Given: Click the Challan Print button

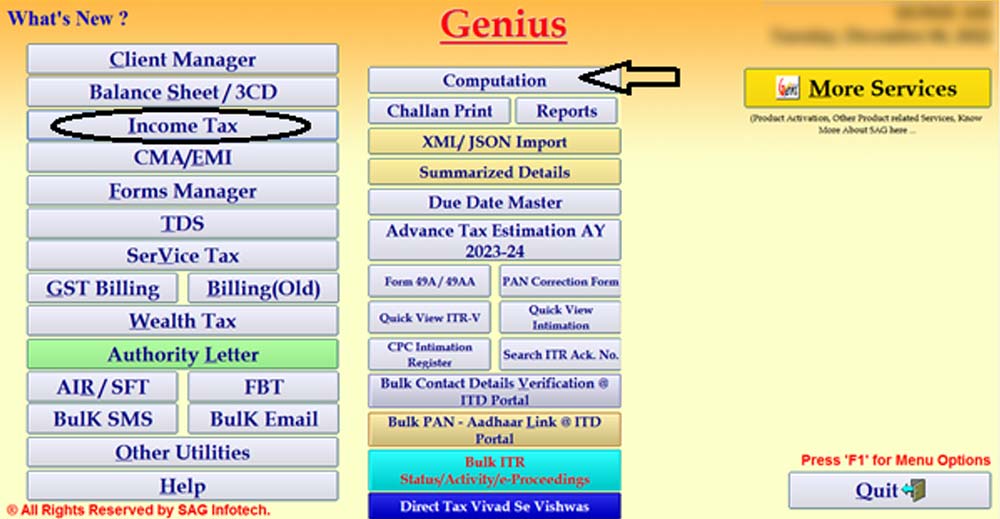Looking at the screenshot, I should [439, 111].
